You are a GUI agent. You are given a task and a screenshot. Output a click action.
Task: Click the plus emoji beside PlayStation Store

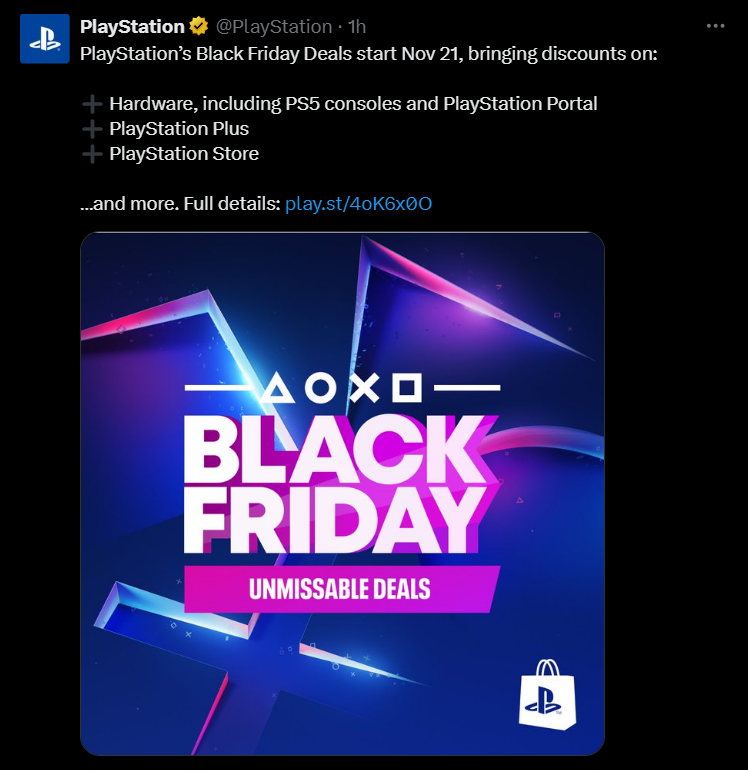coord(92,154)
